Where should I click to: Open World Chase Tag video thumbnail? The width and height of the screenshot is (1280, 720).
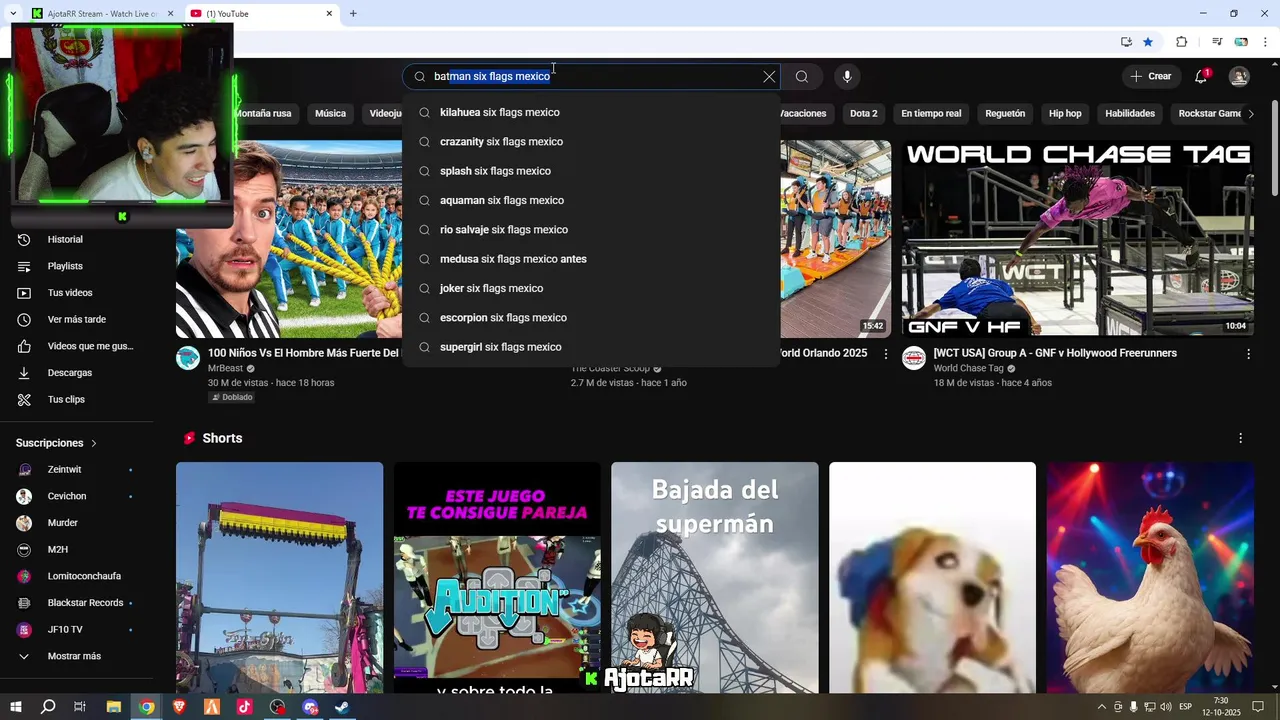(x=1078, y=239)
